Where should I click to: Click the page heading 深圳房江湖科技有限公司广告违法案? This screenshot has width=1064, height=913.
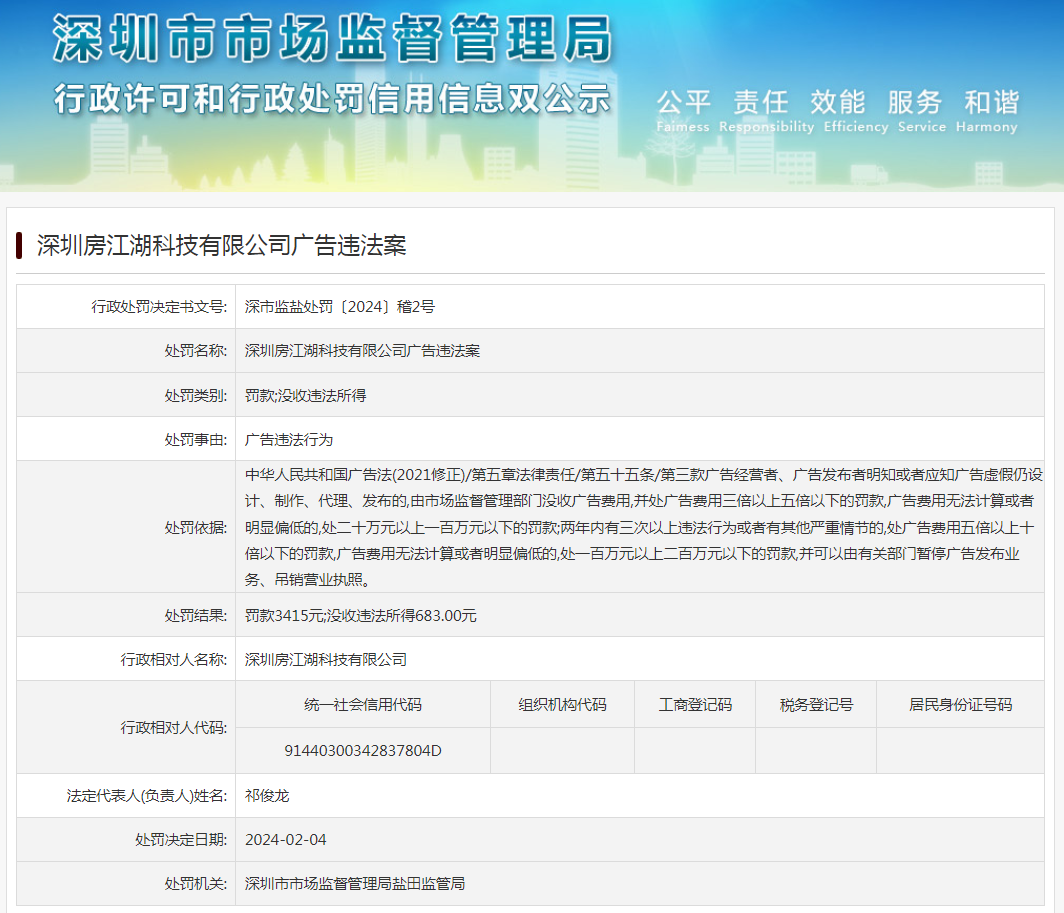[221, 246]
